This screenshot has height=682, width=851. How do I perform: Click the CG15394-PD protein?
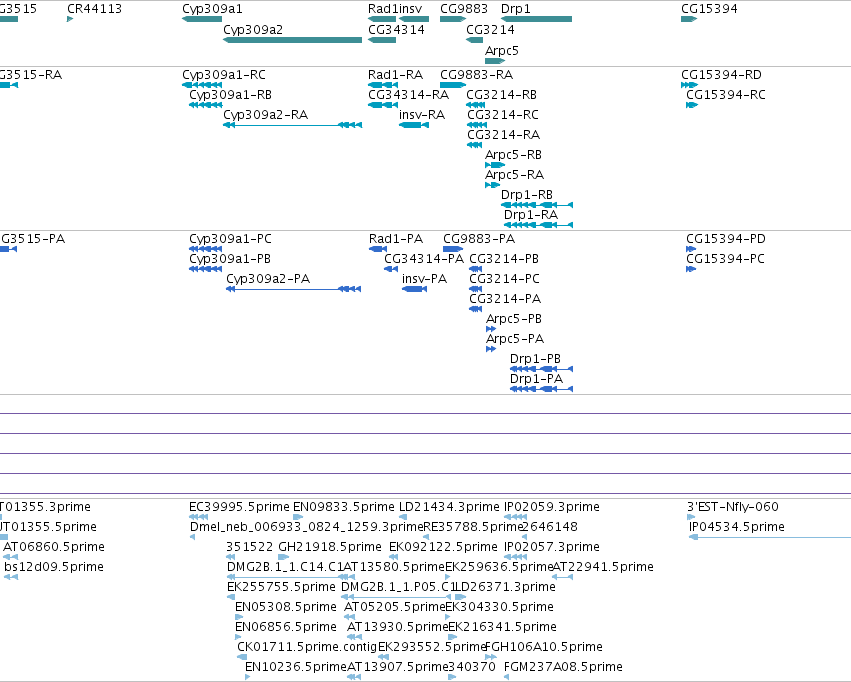[x=691, y=248]
